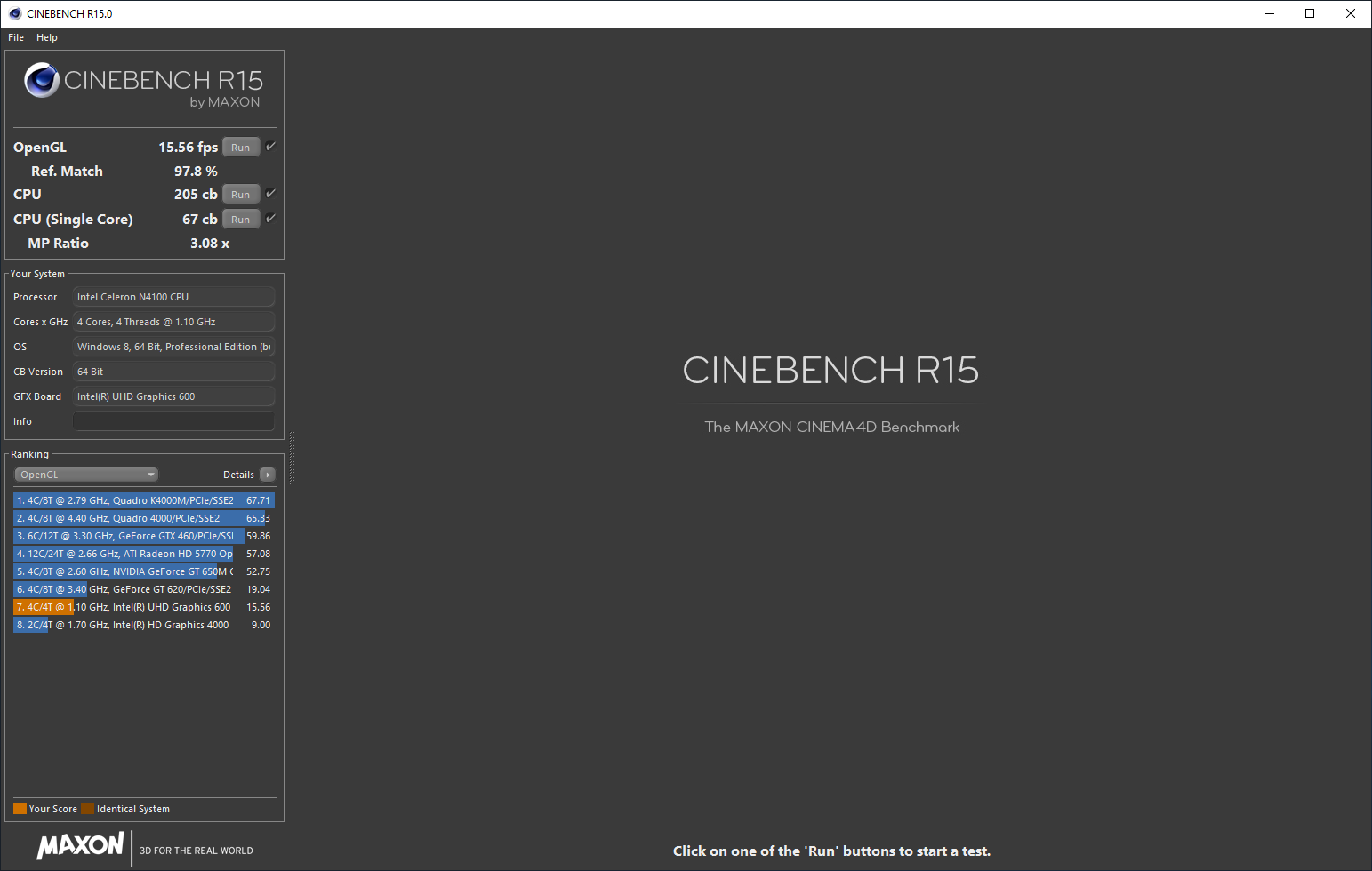Open the Help menu

[x=47, y=37]
